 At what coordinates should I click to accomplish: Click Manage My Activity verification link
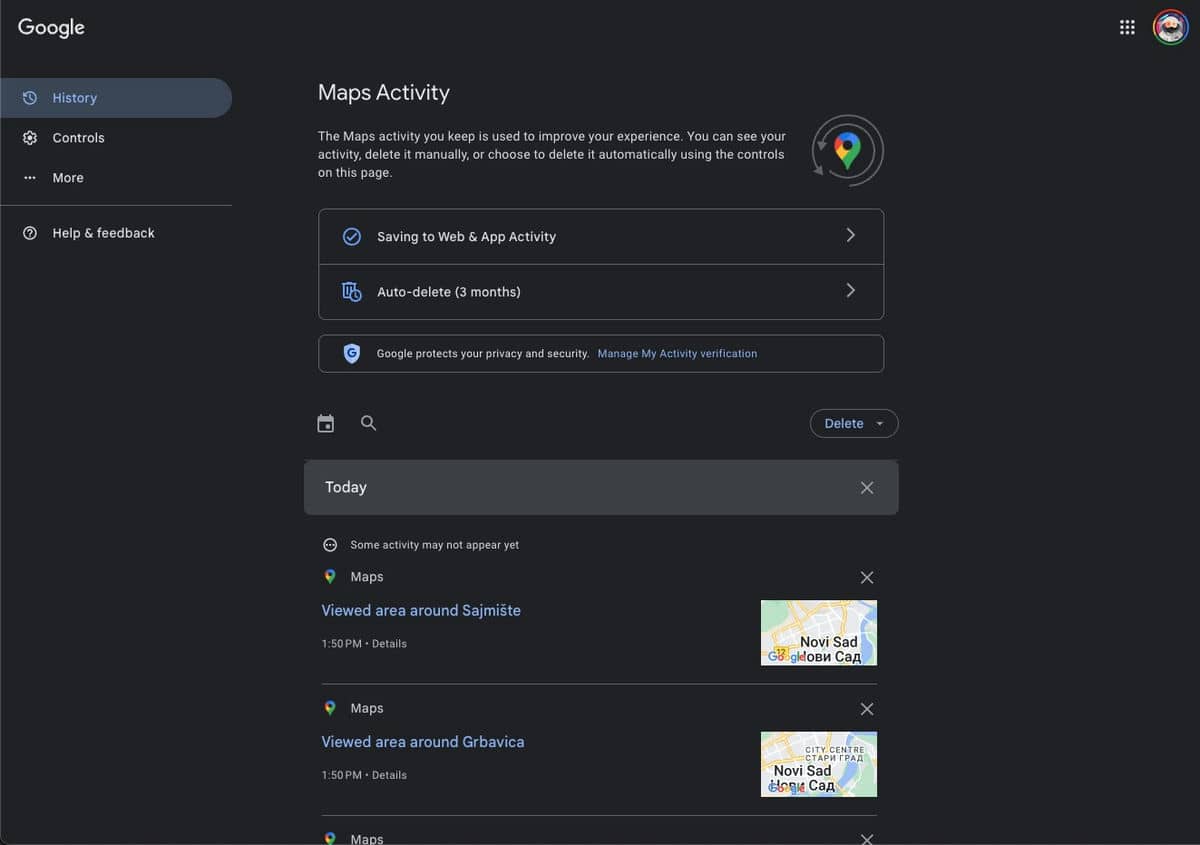pyautogui.click(x=677, y=354)
